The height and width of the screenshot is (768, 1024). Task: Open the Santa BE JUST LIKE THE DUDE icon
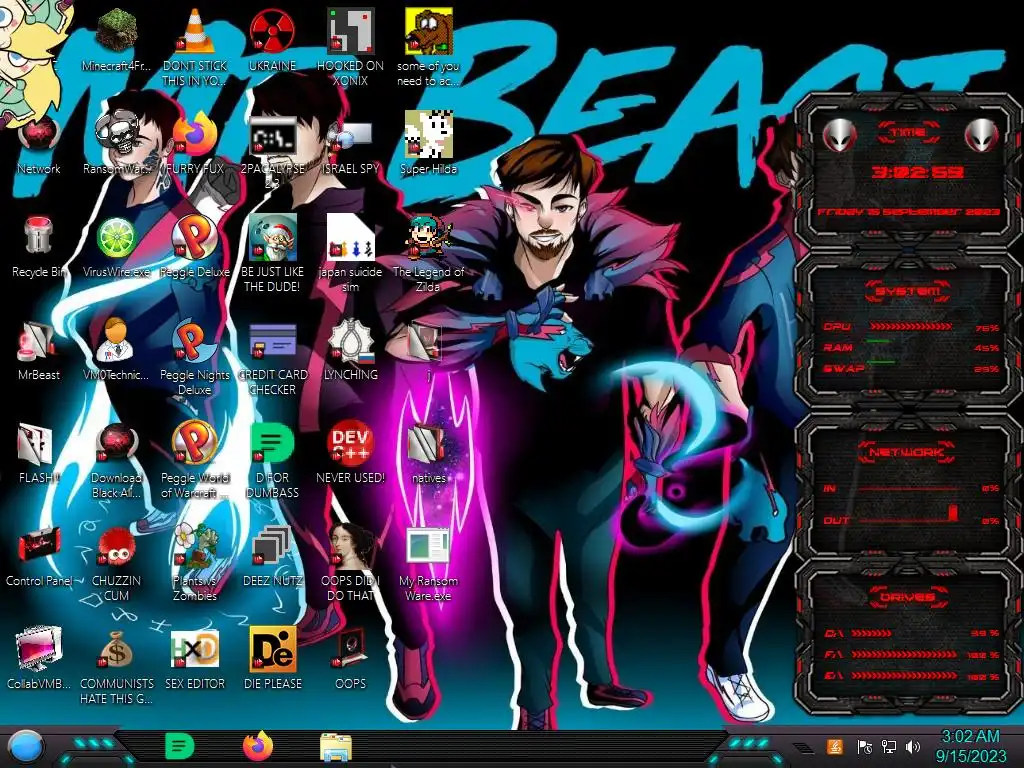tap(272, 236)
